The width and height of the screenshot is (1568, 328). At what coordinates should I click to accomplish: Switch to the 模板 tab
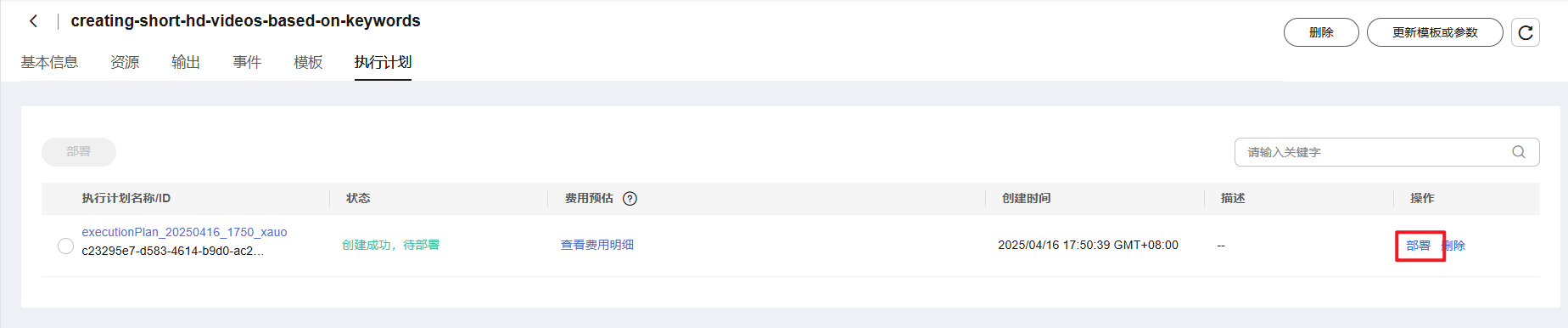point(308,62)
